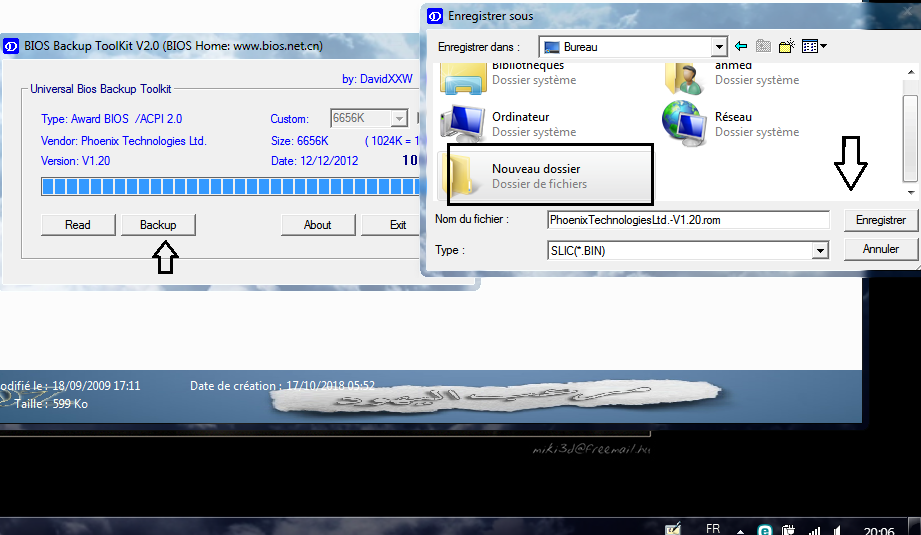Click the up one level folder icon
Viewport: 921px width, 535px height.
click(763, 46)
